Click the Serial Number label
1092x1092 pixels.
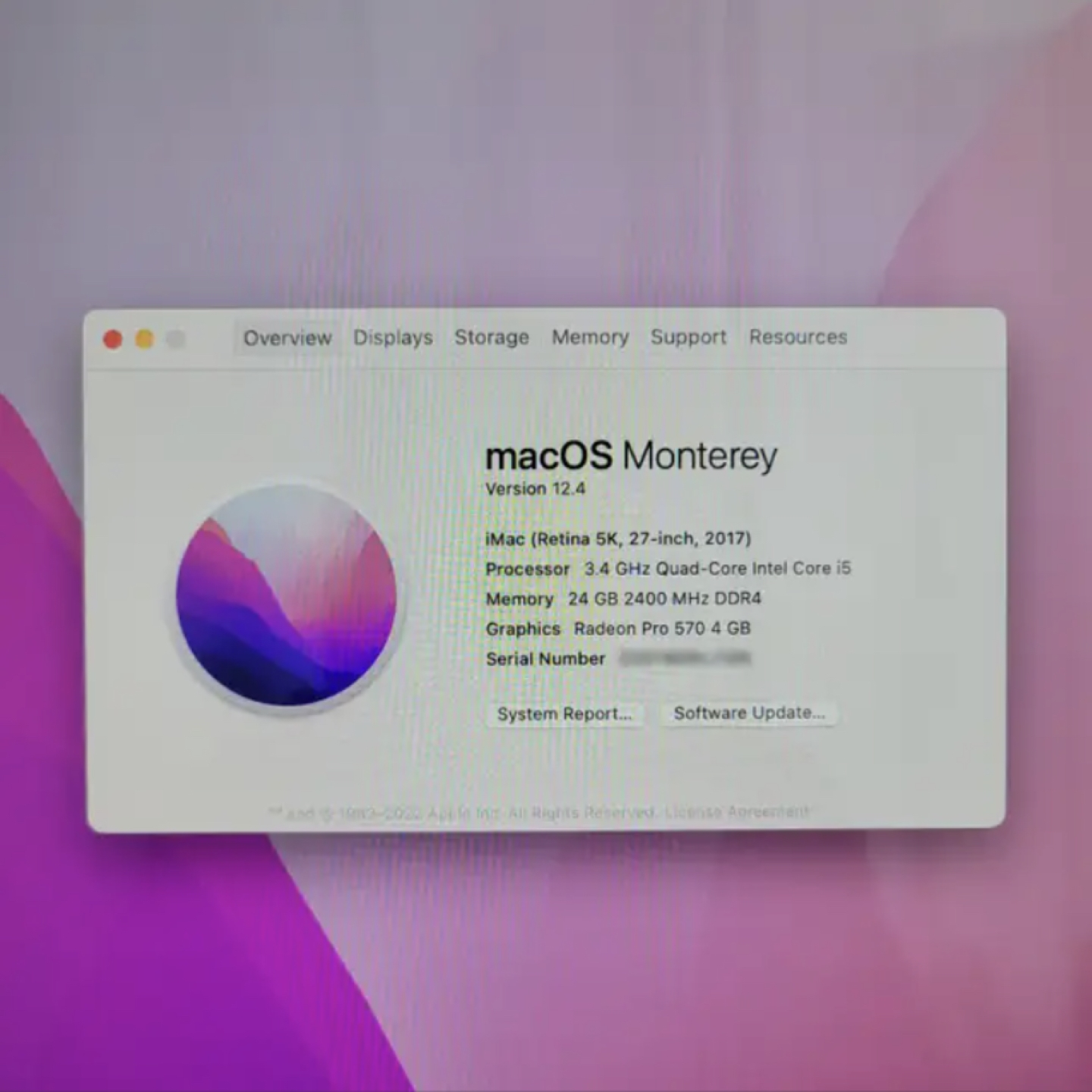tap(546, 658)
